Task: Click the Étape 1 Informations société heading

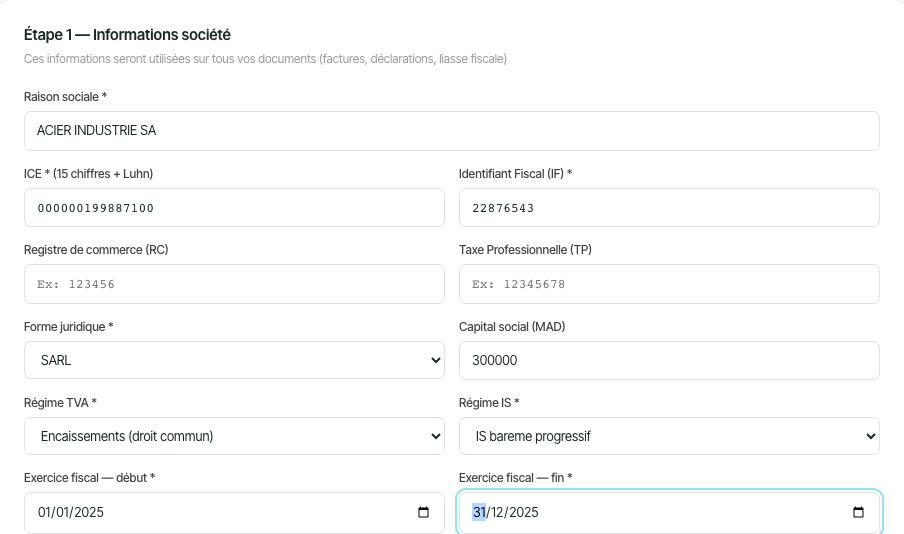Action: click(x=127, y=35)
